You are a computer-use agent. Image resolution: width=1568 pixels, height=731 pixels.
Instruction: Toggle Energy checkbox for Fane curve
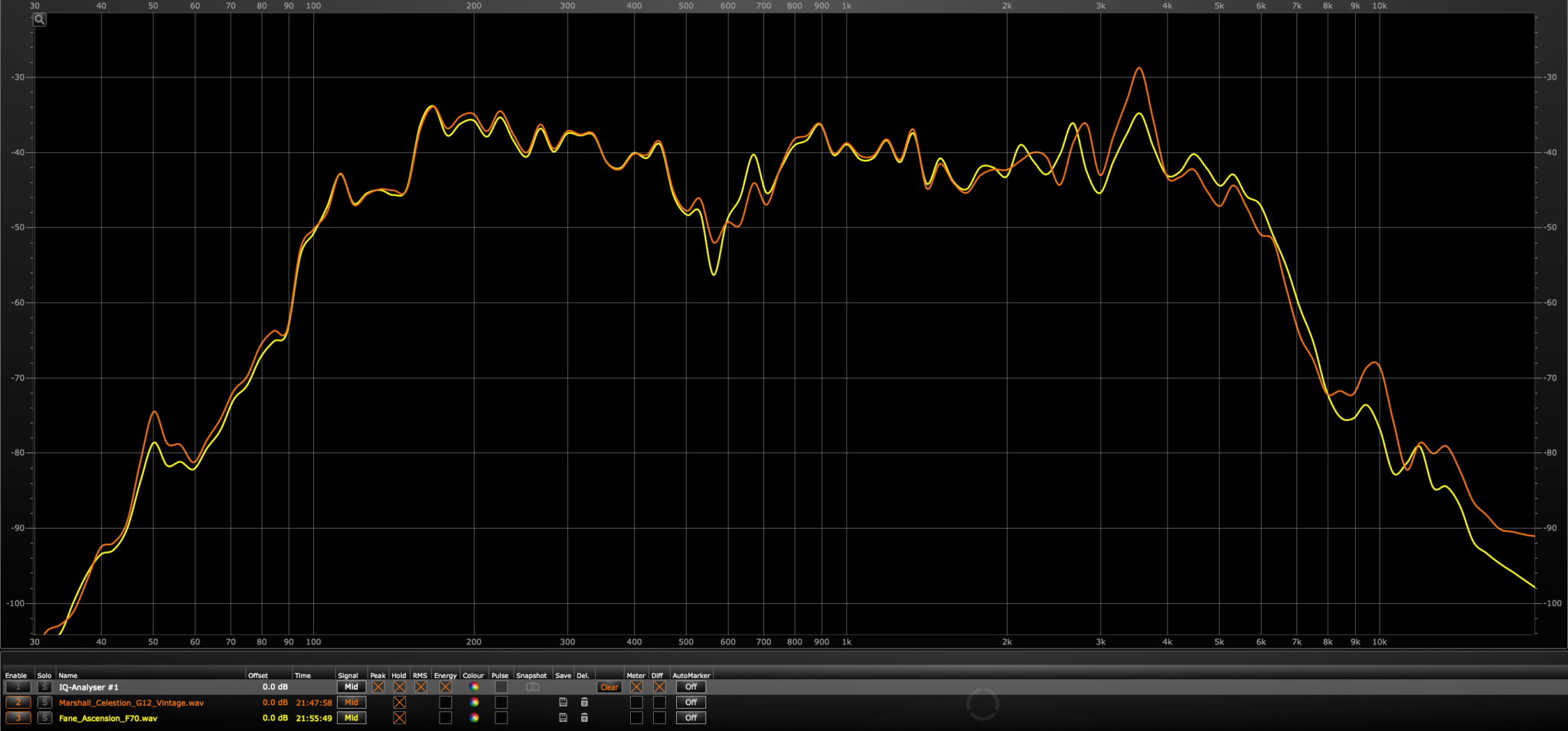point(446,717)
